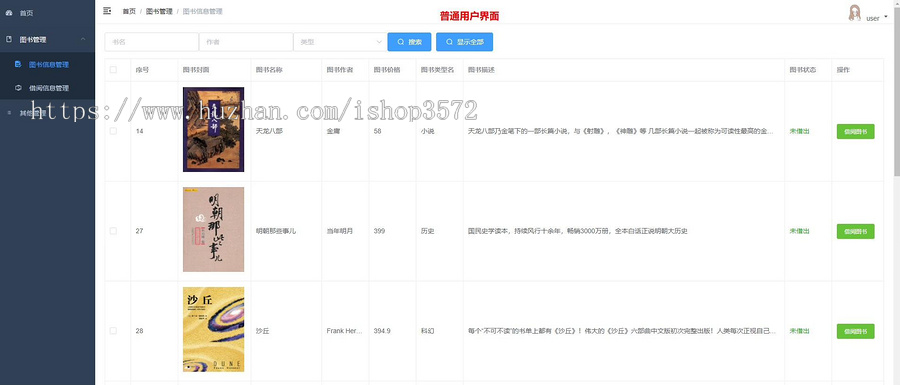
Task: Click the 明朝那些事儿 book cover thumbnail
Action: click(x=214, y=229)
